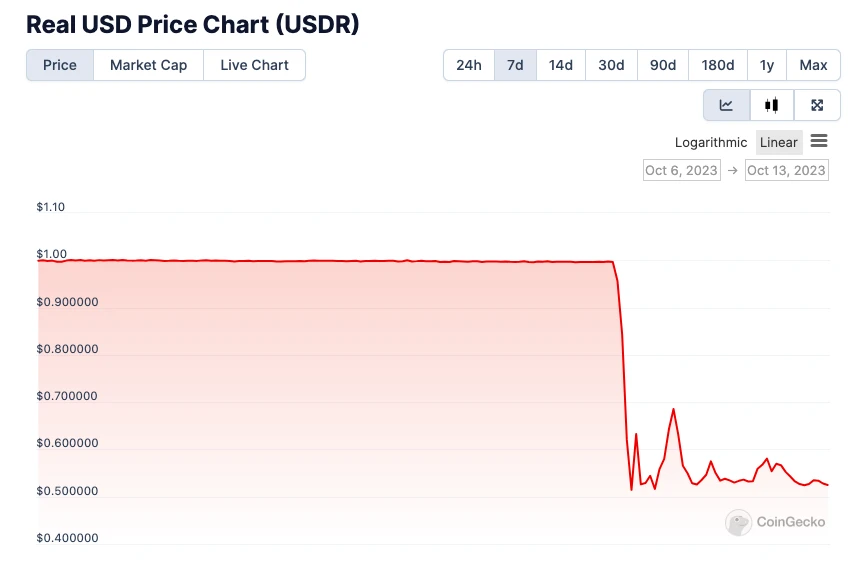This screenshot has height=565, width=851.
Task: Open the Live Chart tab
Action: 254,65
